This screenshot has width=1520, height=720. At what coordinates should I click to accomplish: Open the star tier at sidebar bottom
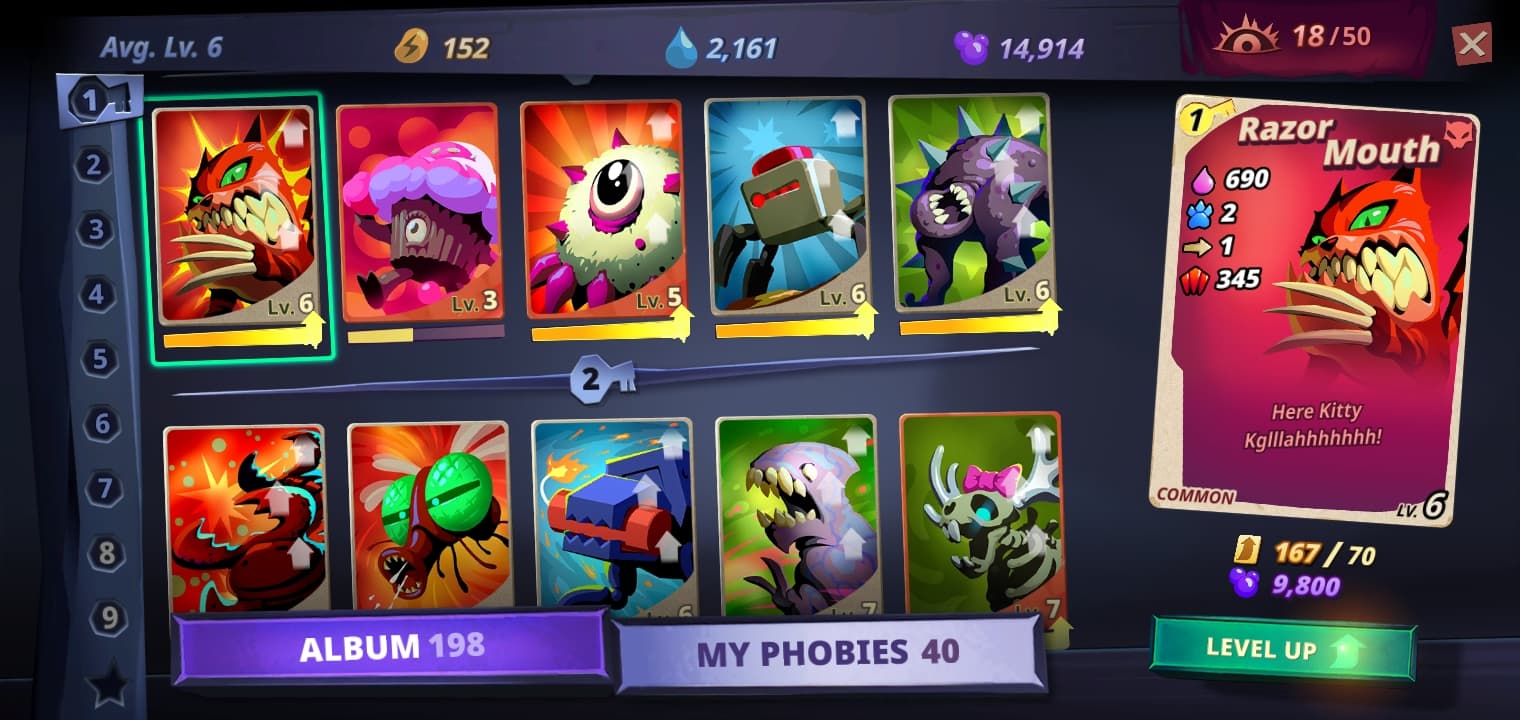click(x=107, y=686)
